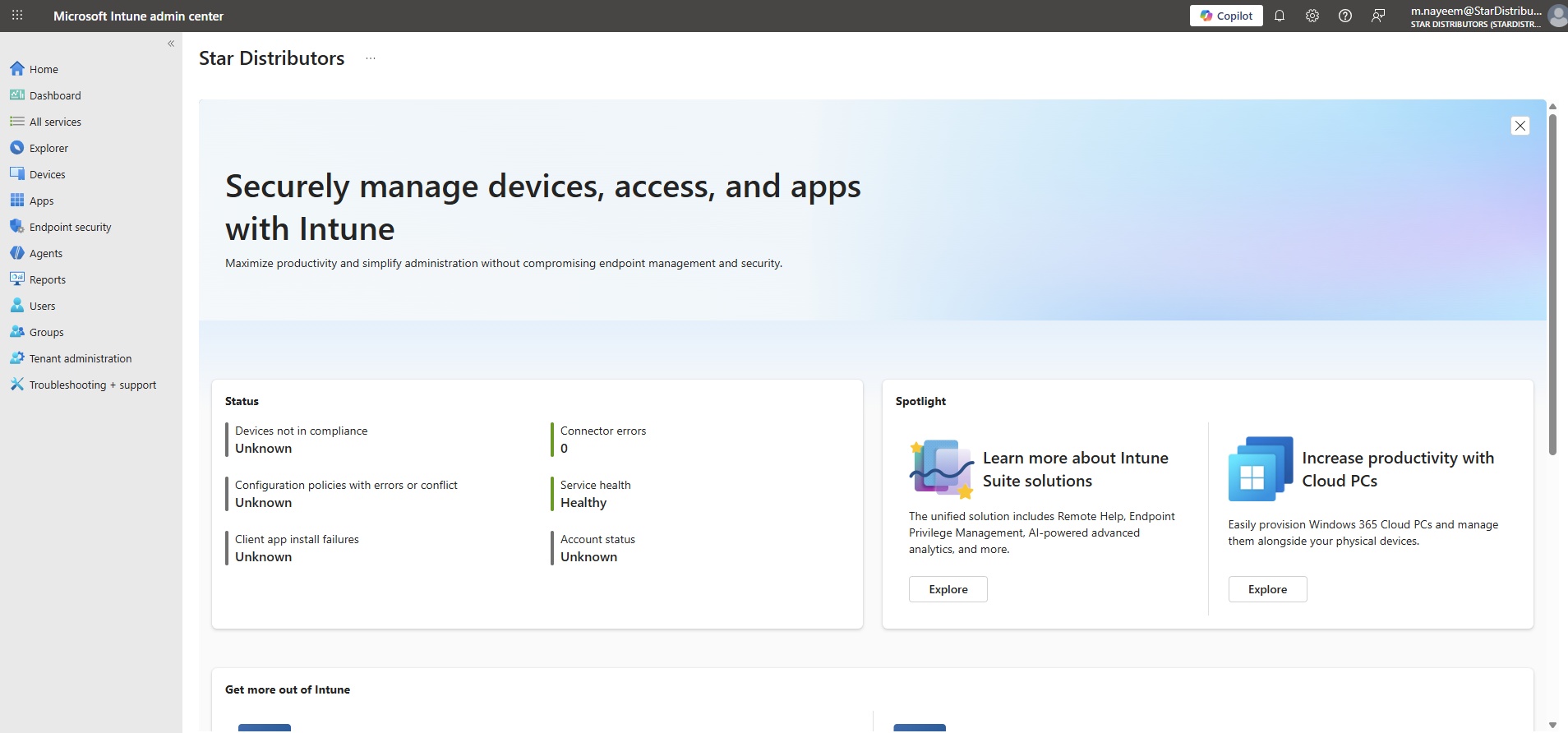
Task: Open the feedback icon in header
Action: coord(1378,16)
